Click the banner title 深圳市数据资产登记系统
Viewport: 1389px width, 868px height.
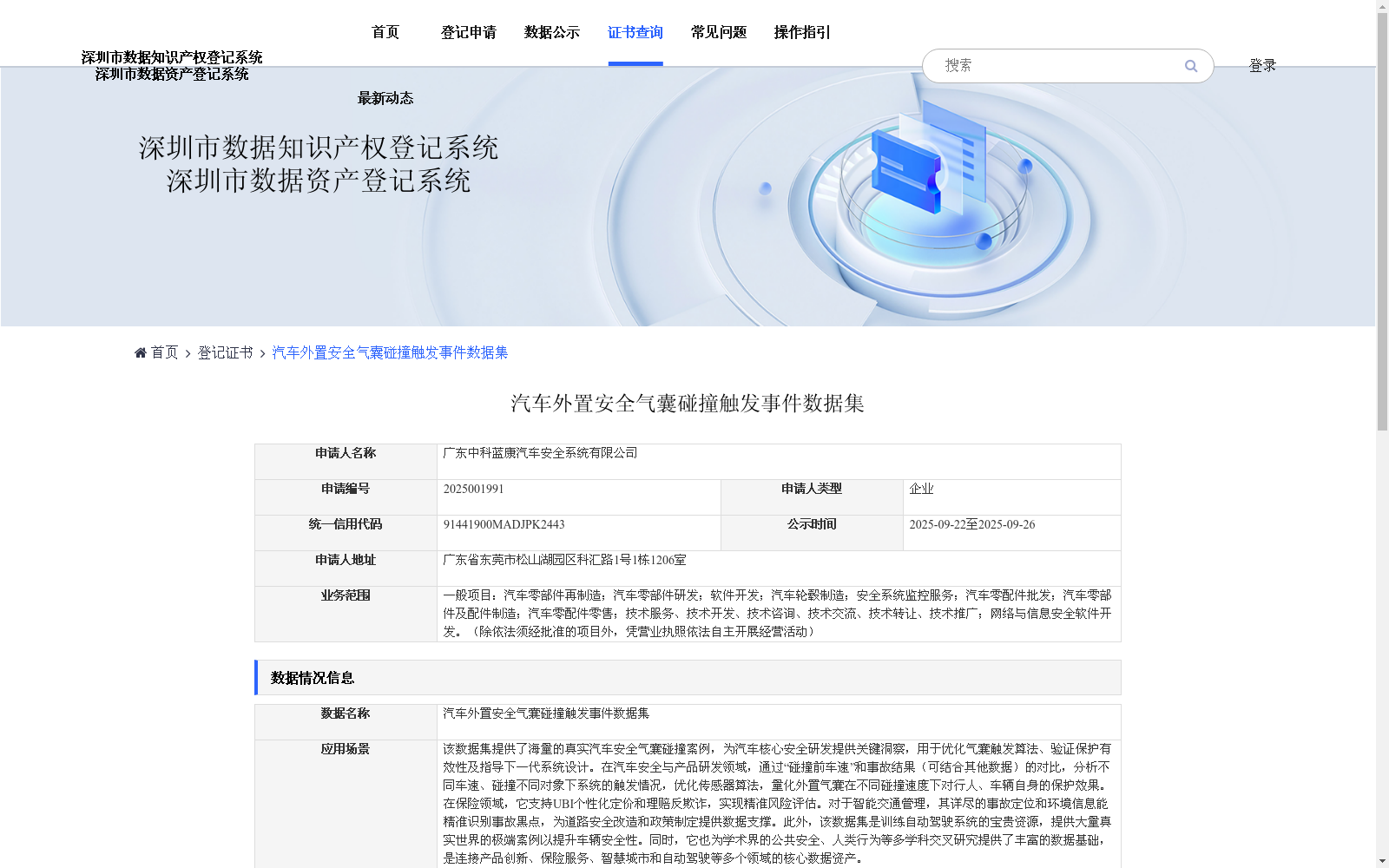[319, 181]
